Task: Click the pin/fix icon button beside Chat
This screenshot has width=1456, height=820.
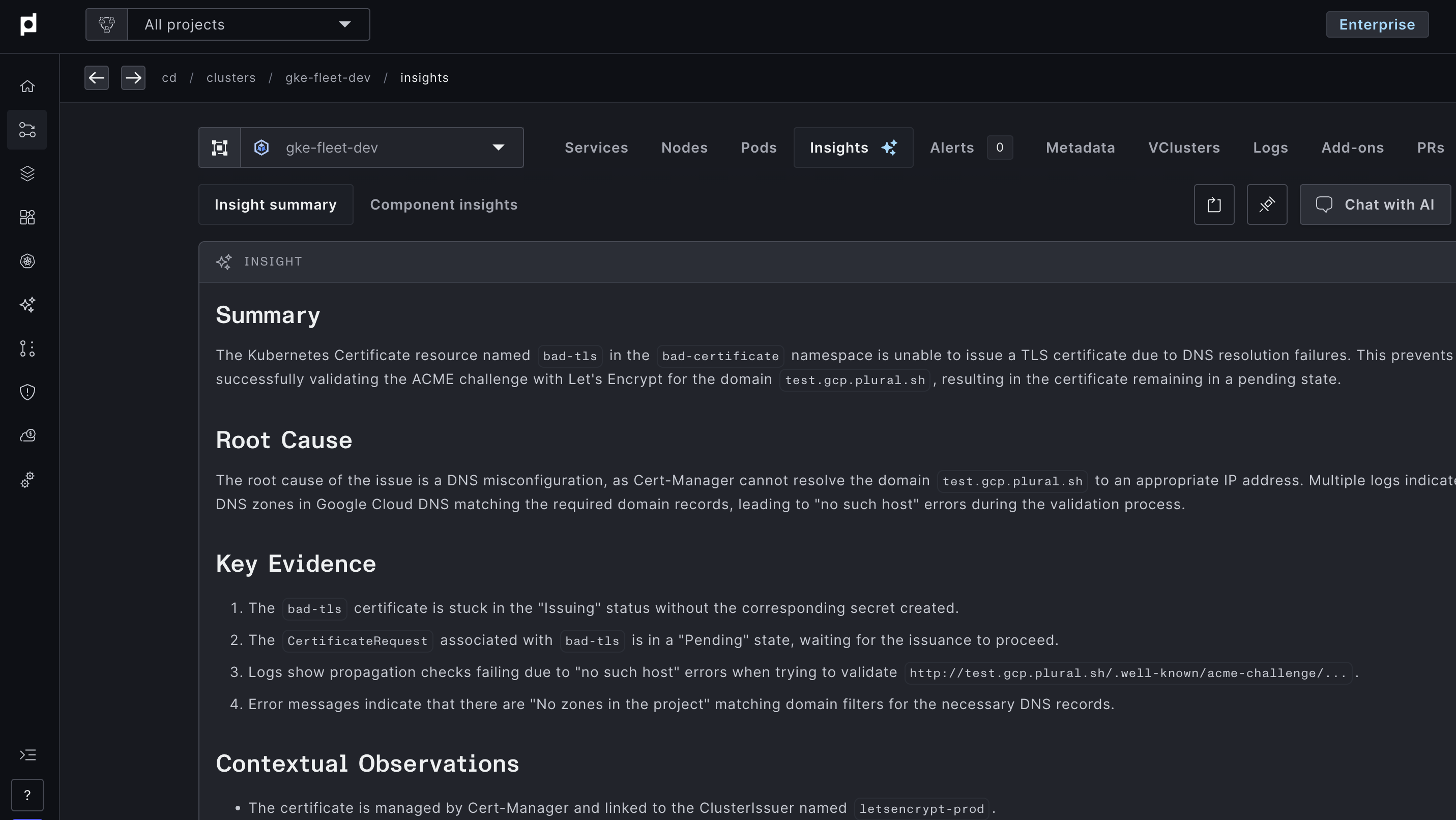Action: [x=1267, y=204]
